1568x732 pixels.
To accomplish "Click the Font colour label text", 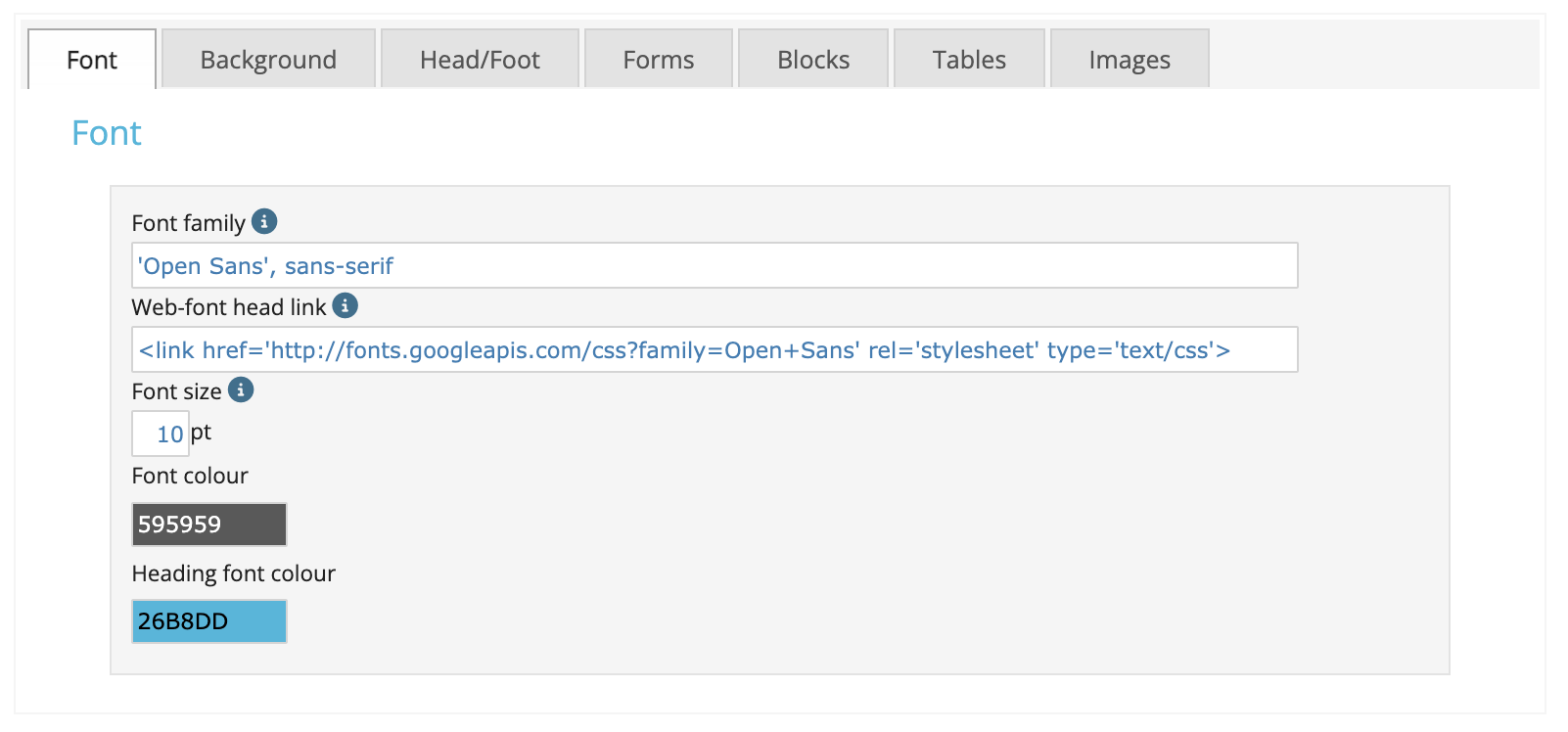I will pyautogui.click(x=190, y=476).
